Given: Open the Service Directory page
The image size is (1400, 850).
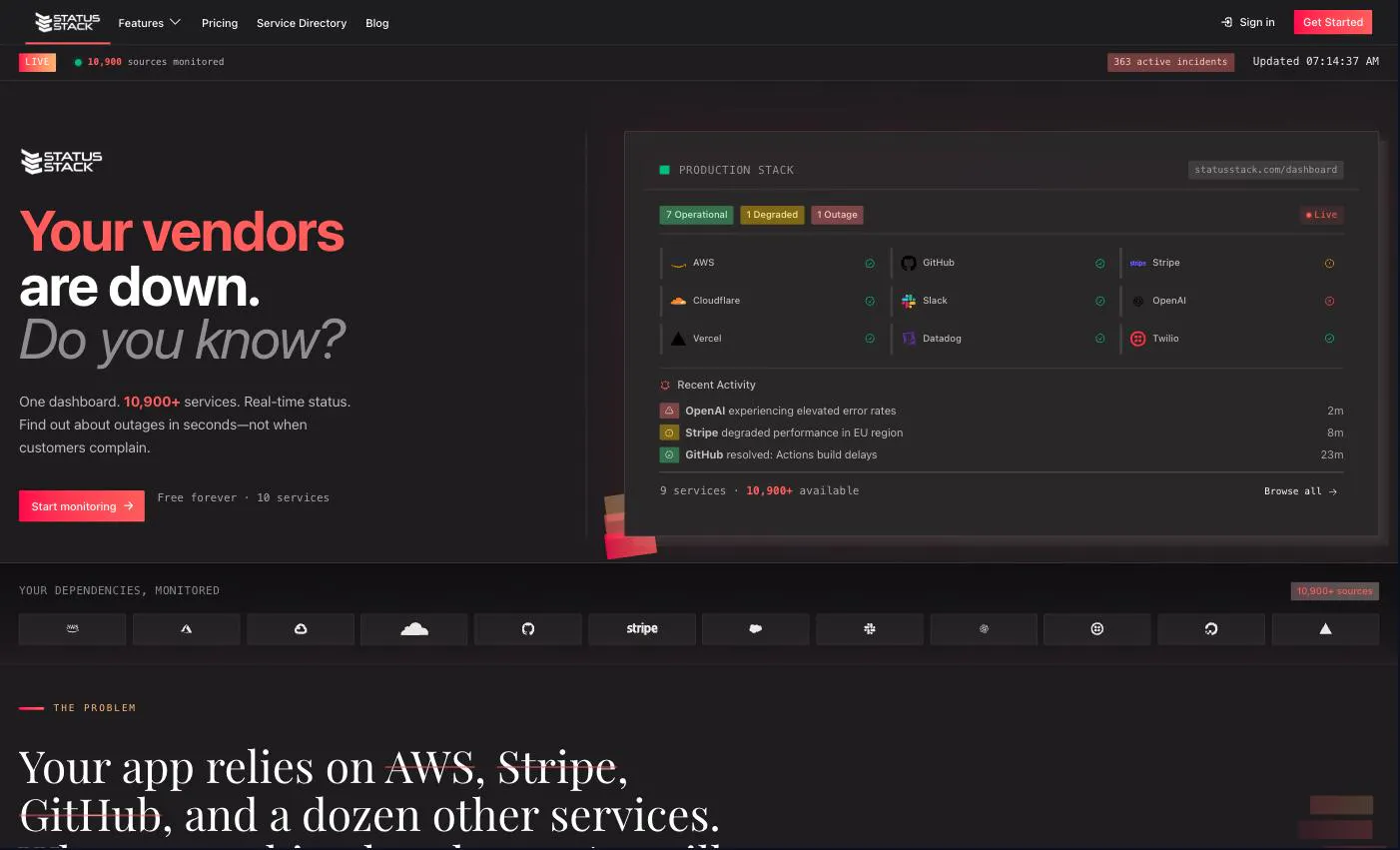Looking at the screenshot, I should point(302,23).
